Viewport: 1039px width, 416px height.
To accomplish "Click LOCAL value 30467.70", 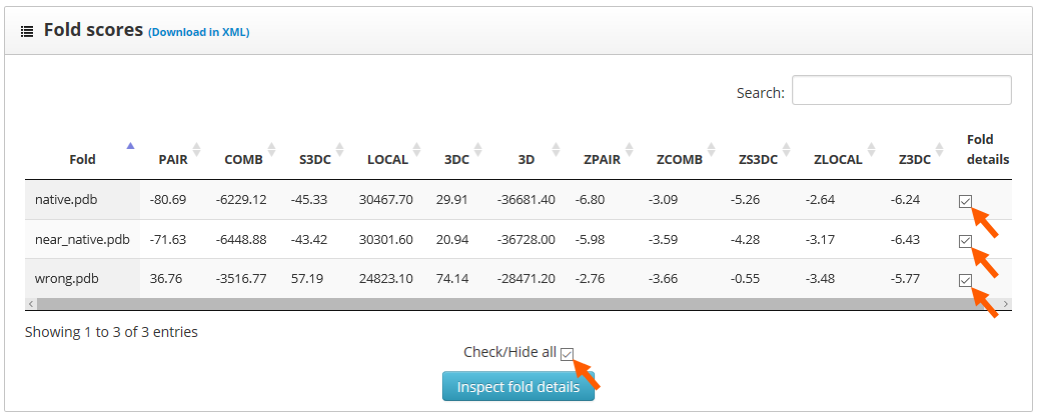I will [x=386, y=199].
